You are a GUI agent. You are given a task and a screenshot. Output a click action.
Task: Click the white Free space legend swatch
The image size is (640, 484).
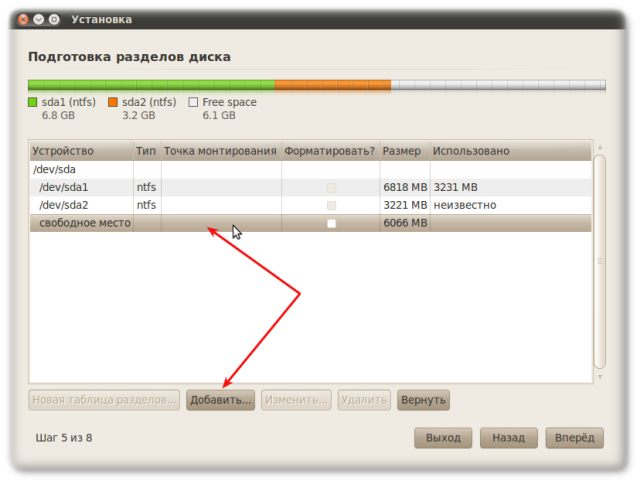pyautogui.click(x=194, y=102)
